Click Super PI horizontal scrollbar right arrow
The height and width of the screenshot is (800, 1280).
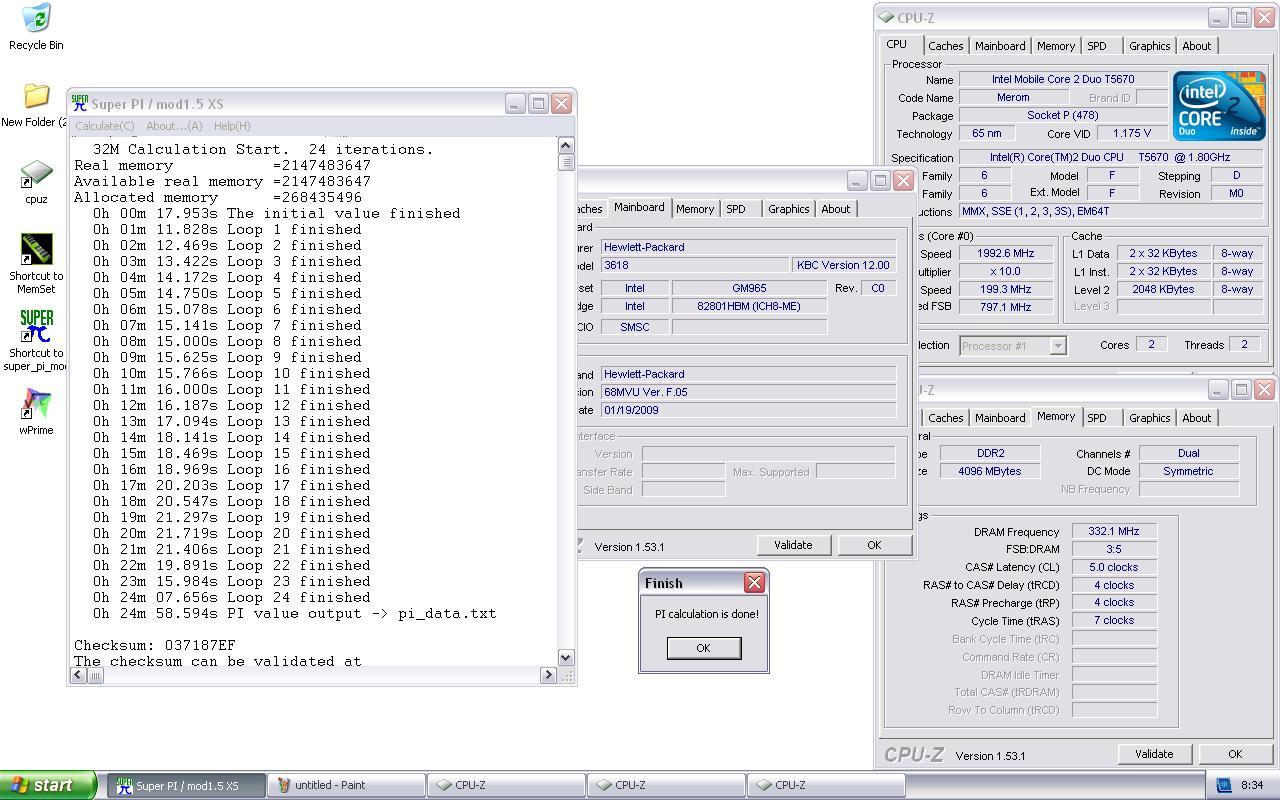click(548, 675)
